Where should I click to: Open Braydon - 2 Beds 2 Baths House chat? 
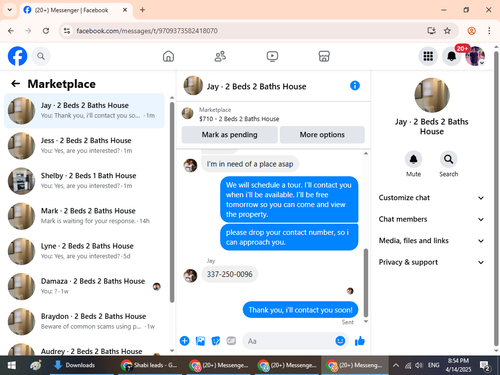(84, 322)
